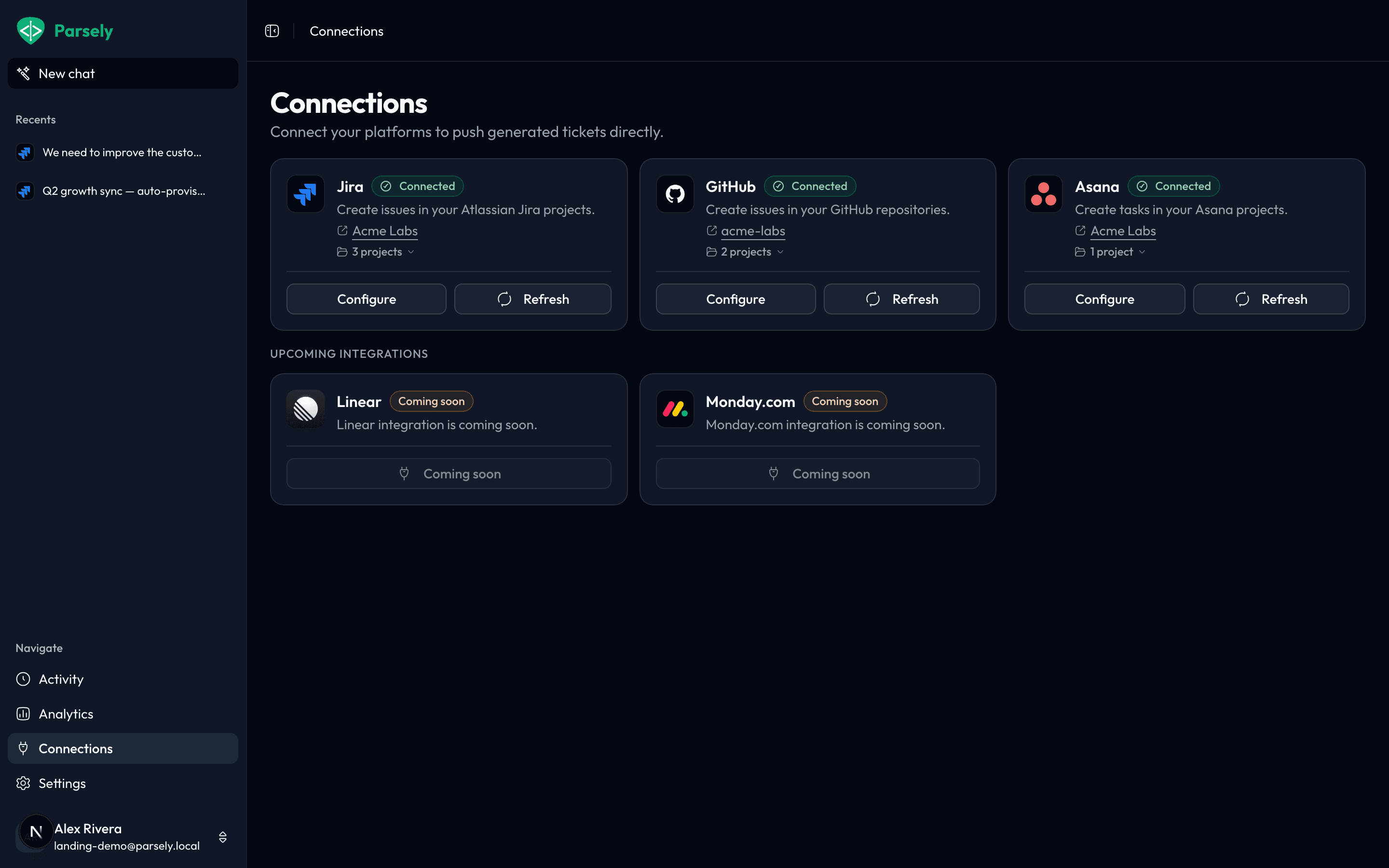Click Jira icon beside 'Q2 growth sync' chat
Screen dimensions: 1389x868
pyautogui.click(x=25, y=191)
